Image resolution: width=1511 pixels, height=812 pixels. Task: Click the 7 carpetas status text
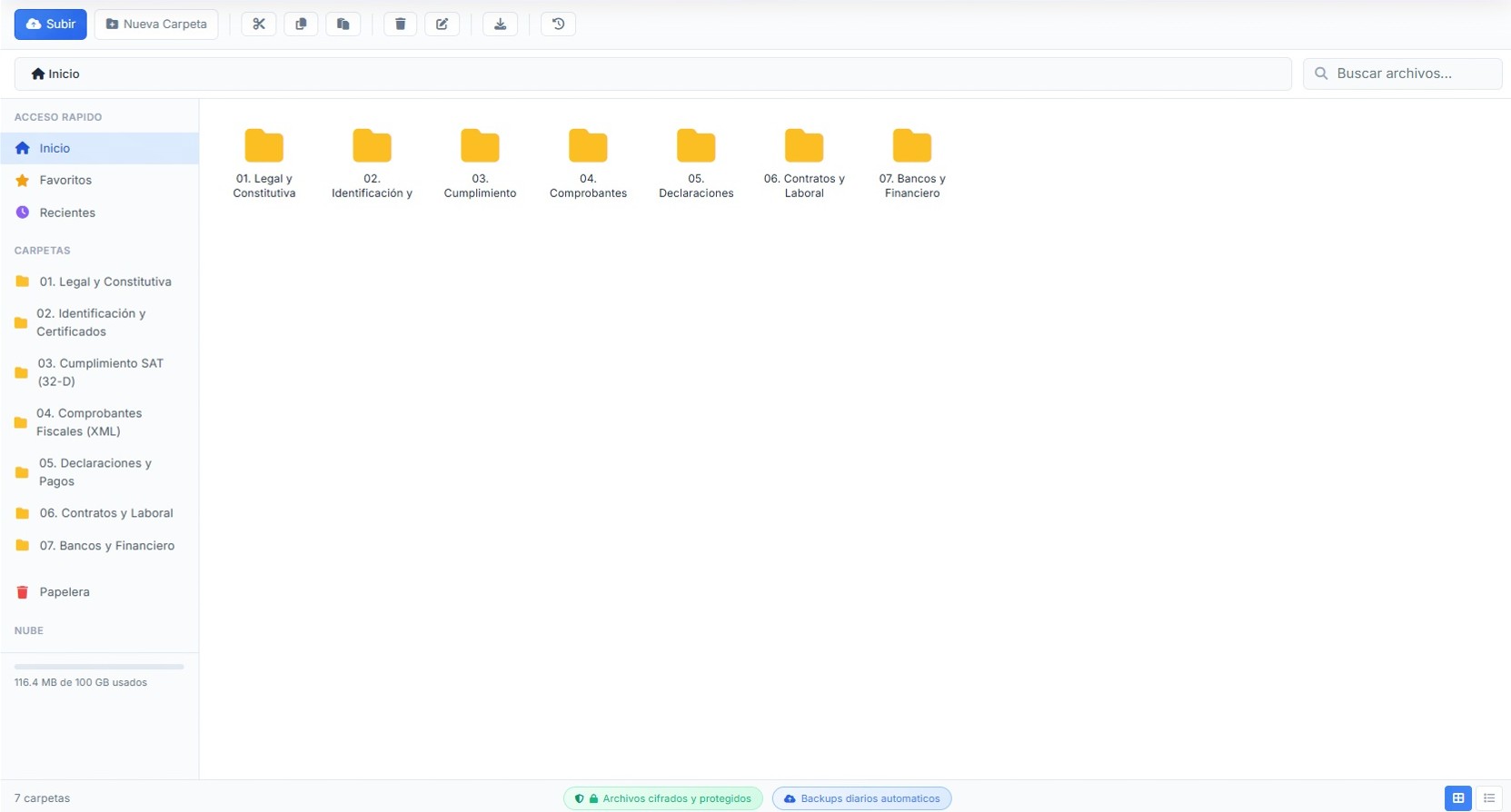point(42,798)
